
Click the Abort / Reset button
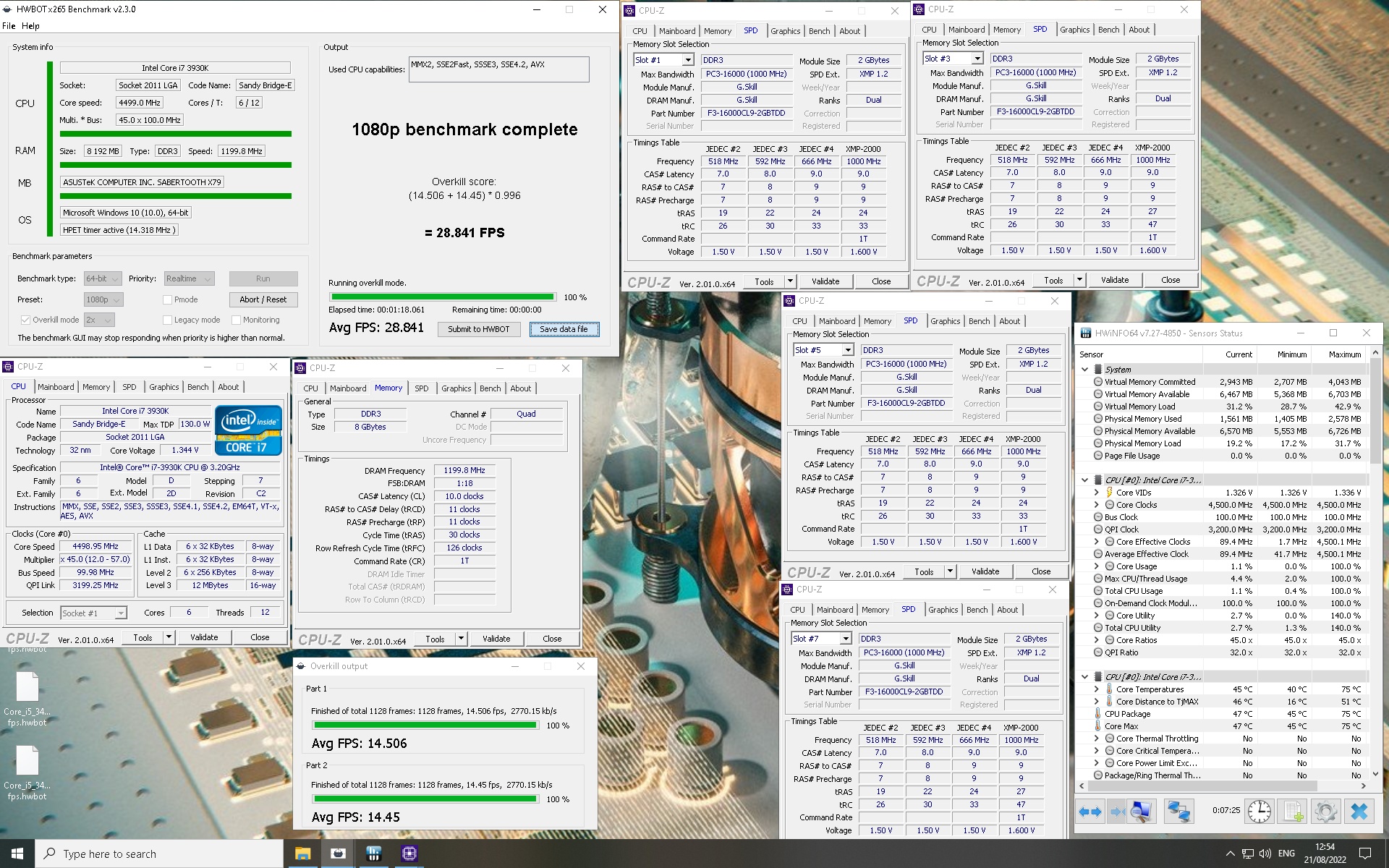click(x=263, y=299)
